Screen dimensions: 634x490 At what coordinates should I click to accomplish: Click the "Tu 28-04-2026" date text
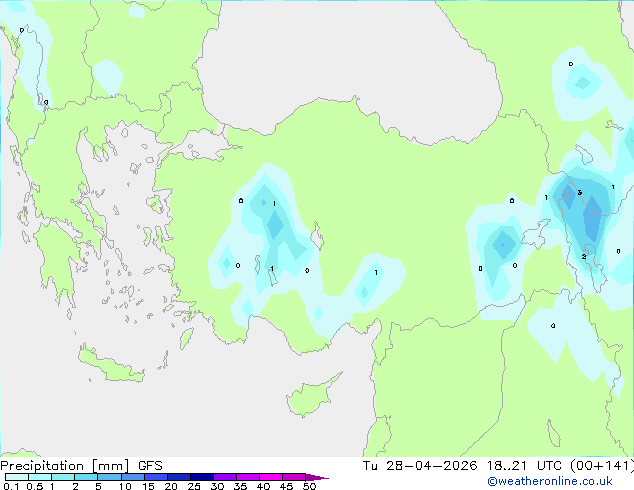click(x=420, y=466)
